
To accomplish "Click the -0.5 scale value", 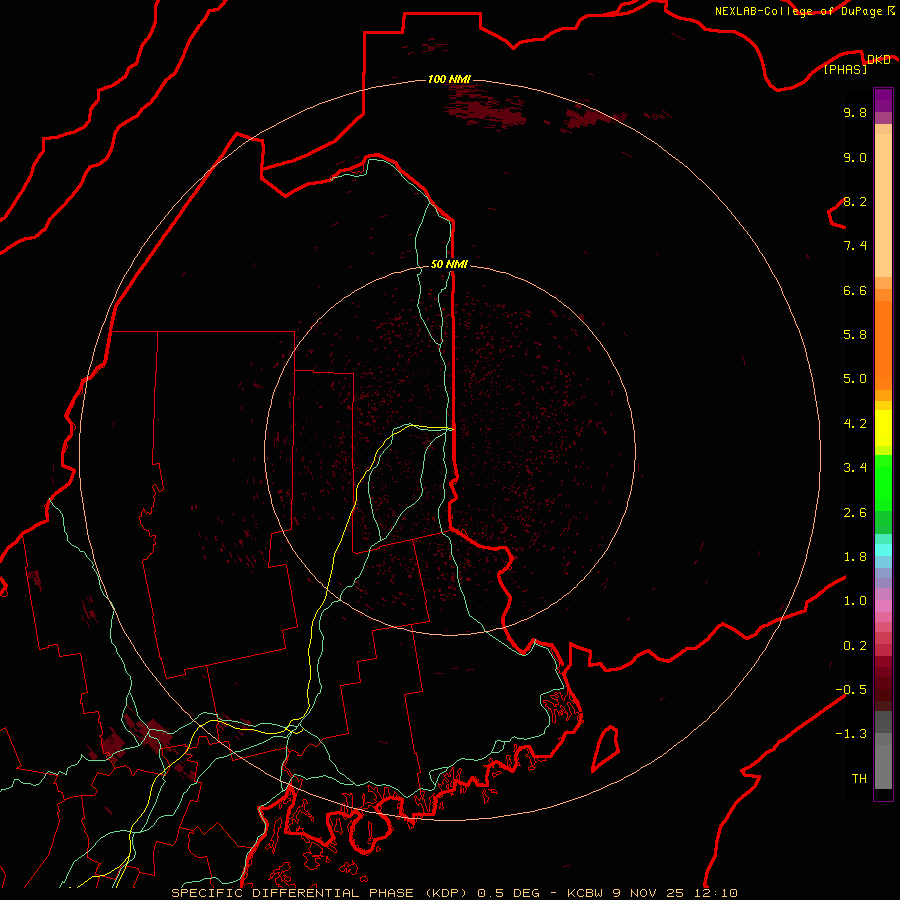I will pos(851,690).
